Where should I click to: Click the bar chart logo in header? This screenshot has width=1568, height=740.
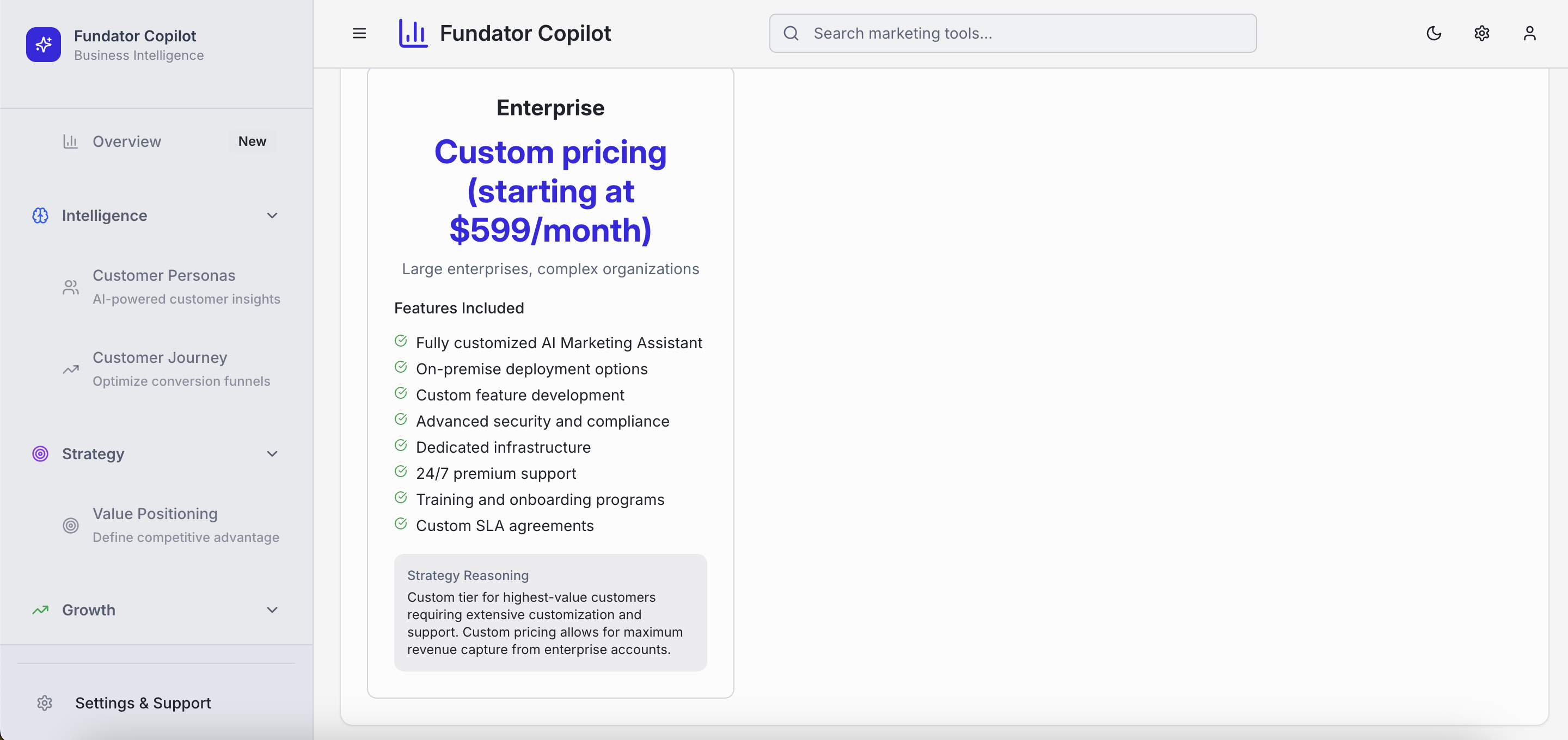tap(413, 34)
